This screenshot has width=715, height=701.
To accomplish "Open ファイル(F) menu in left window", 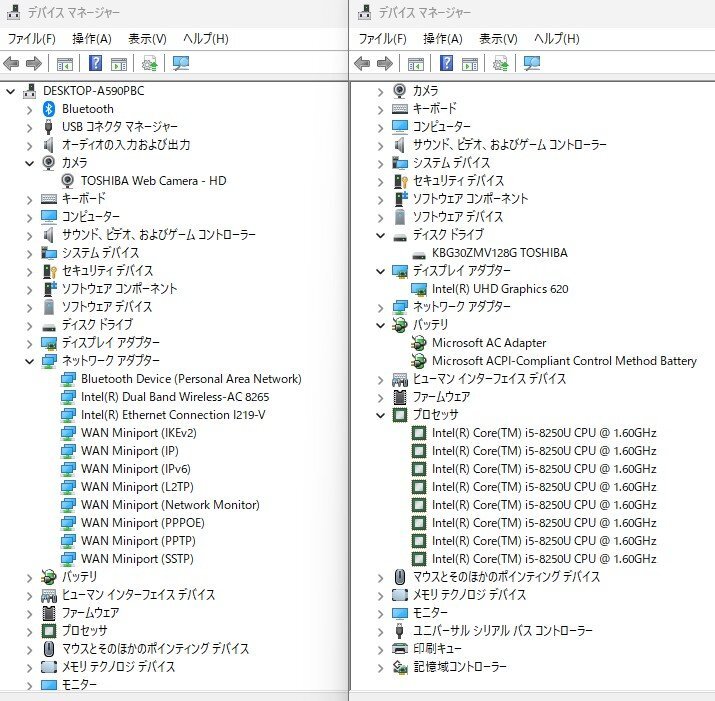I will pos(31,39).
